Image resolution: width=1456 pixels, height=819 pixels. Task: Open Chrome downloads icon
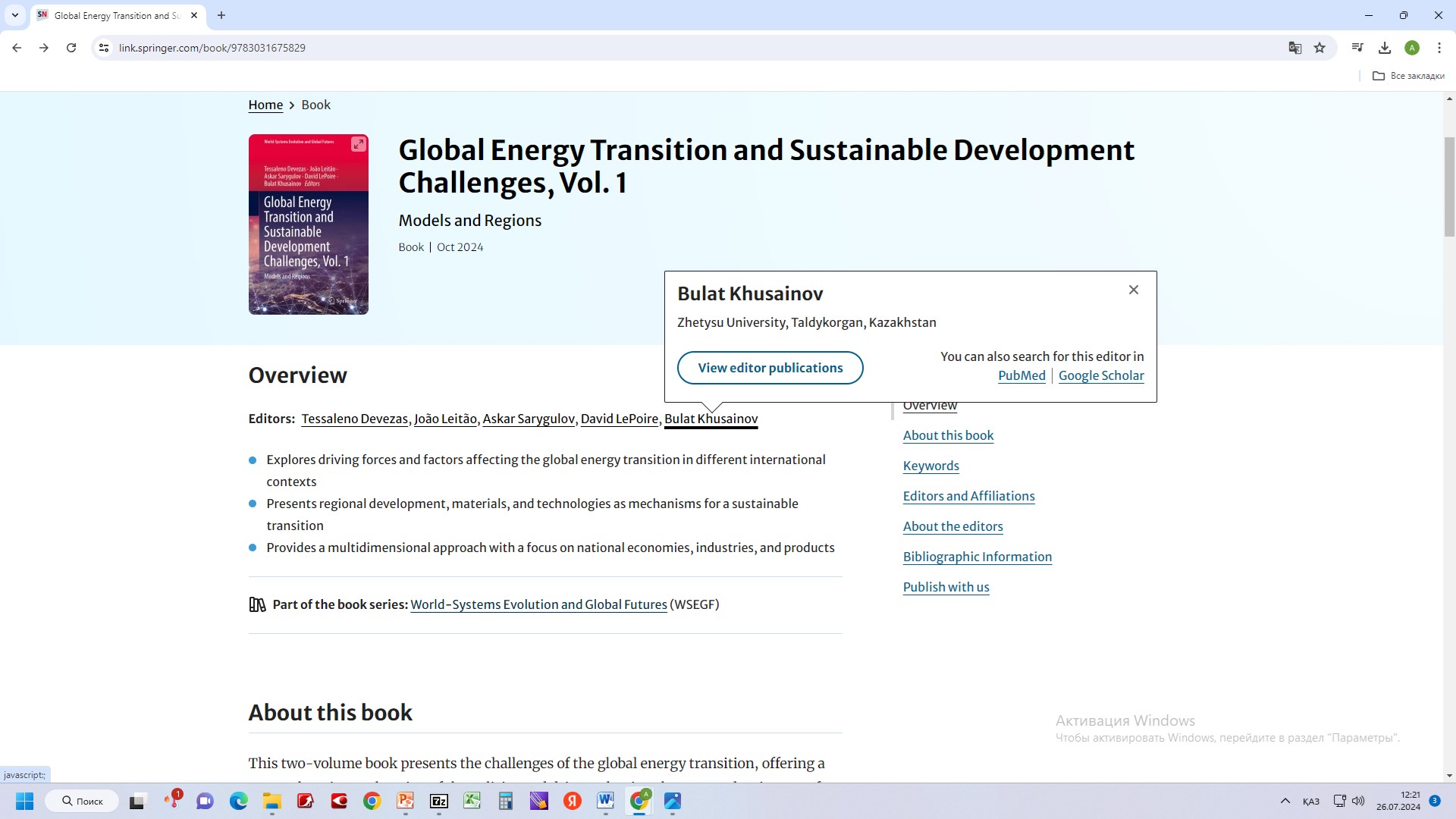point(1384,48)
